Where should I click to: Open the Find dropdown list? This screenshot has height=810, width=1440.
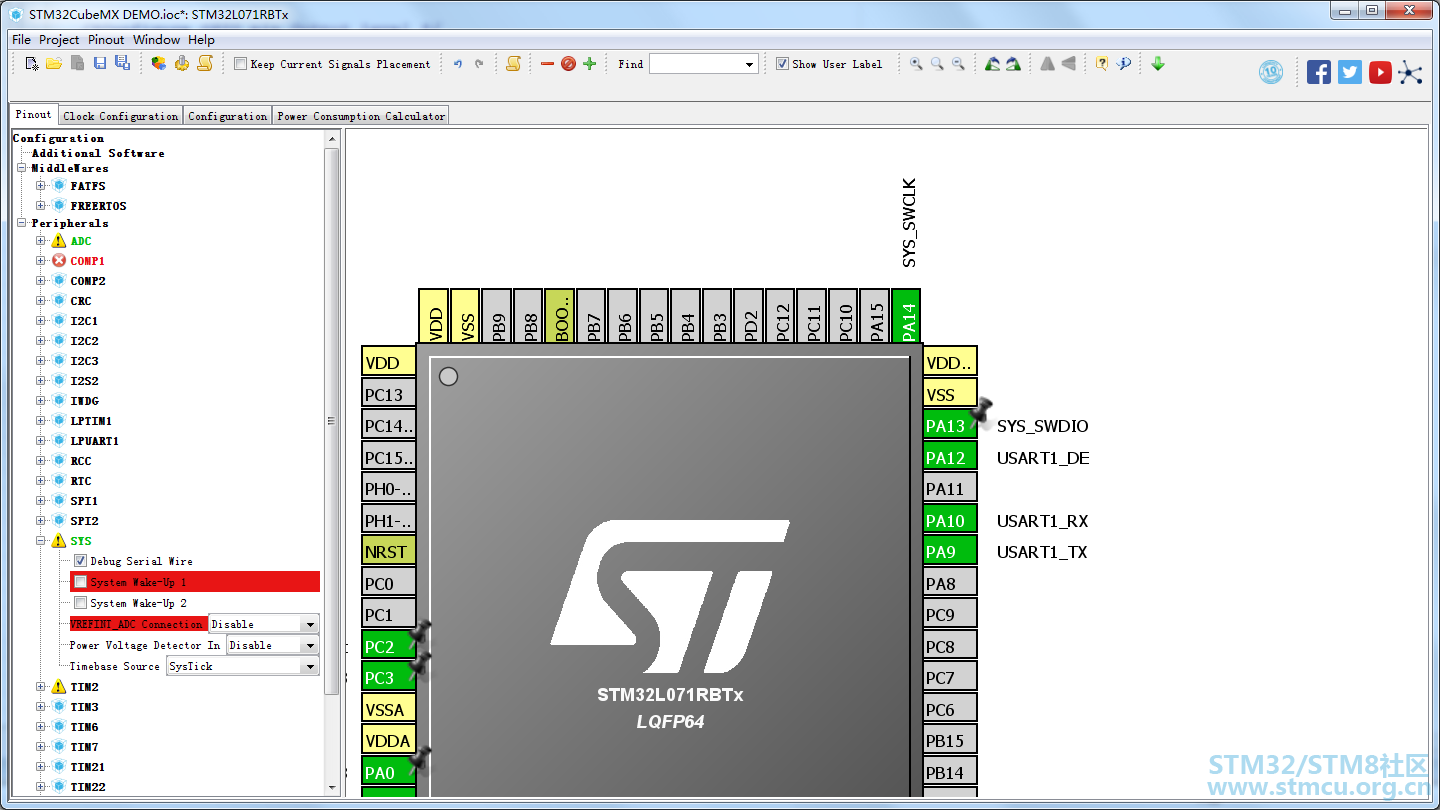pyautogui.click(x=750, y=64)
